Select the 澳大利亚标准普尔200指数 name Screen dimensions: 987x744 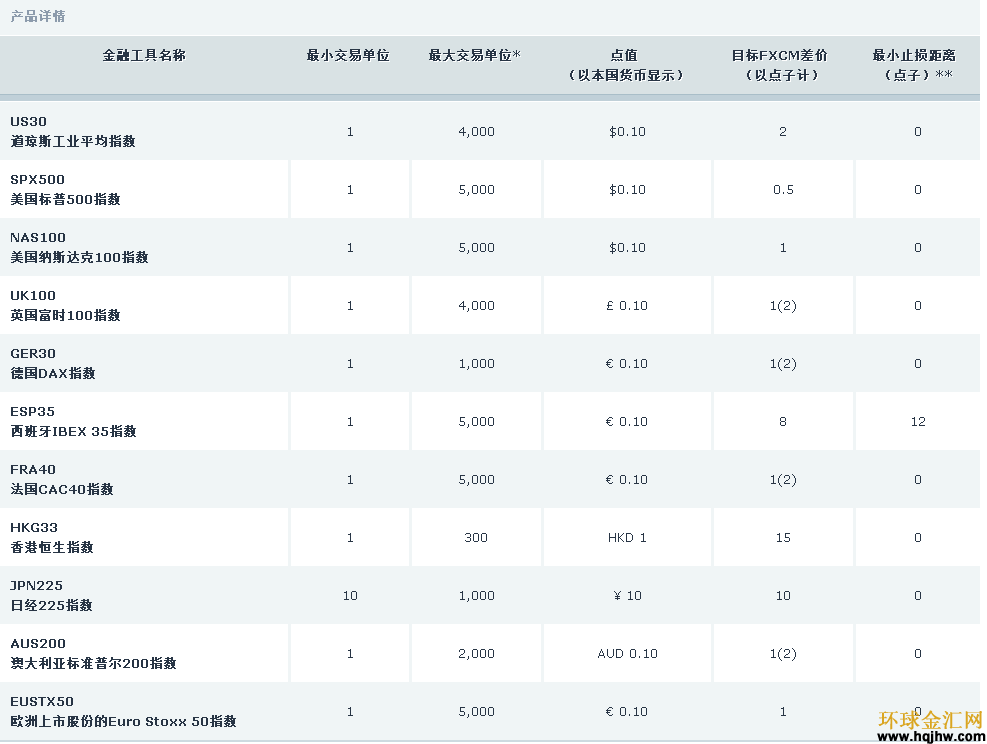coord(93,662)
